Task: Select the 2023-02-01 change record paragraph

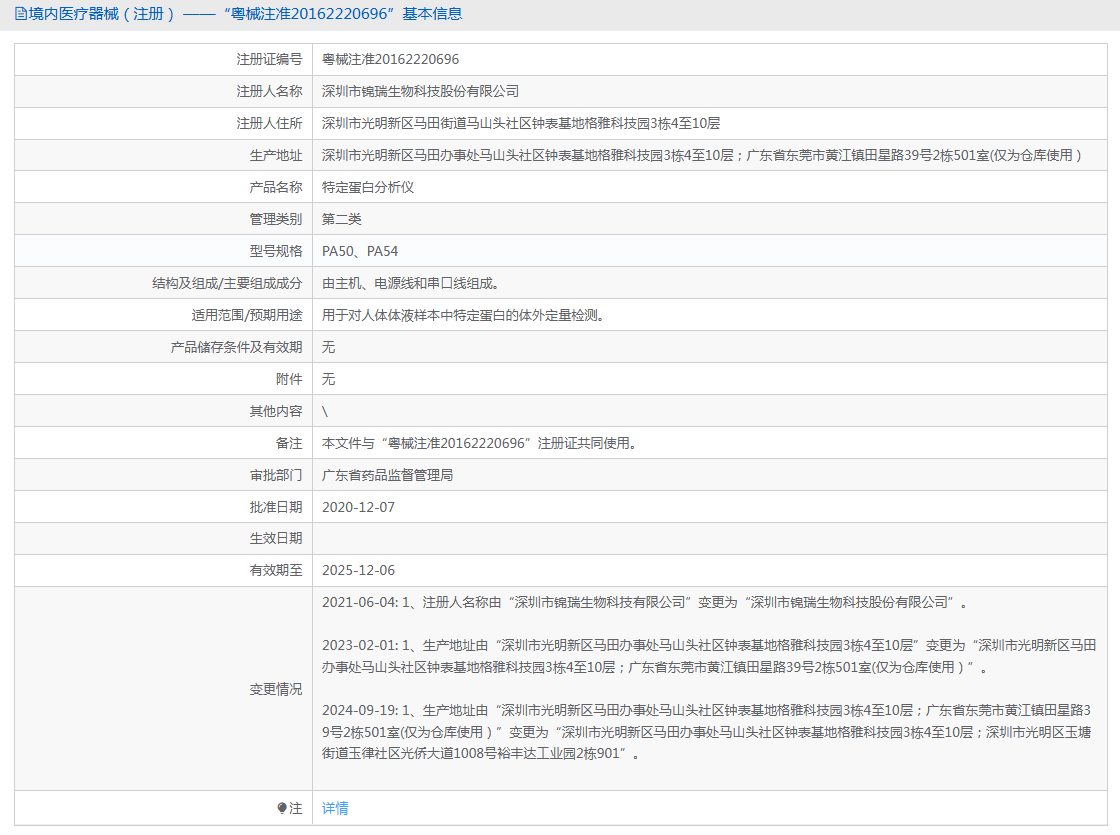Action: [x=709, y=656]
